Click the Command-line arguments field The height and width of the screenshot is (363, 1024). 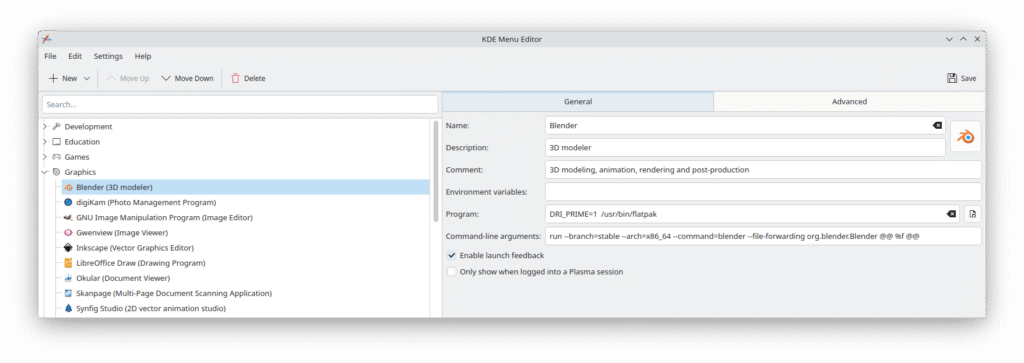[763, 236]
